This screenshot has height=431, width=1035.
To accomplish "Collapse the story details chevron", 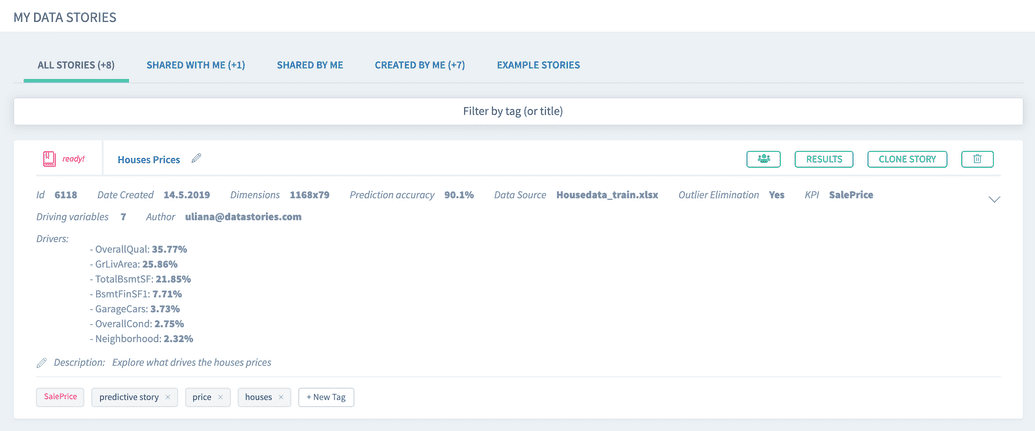I will pyautogui.click(x=995, y=199).
